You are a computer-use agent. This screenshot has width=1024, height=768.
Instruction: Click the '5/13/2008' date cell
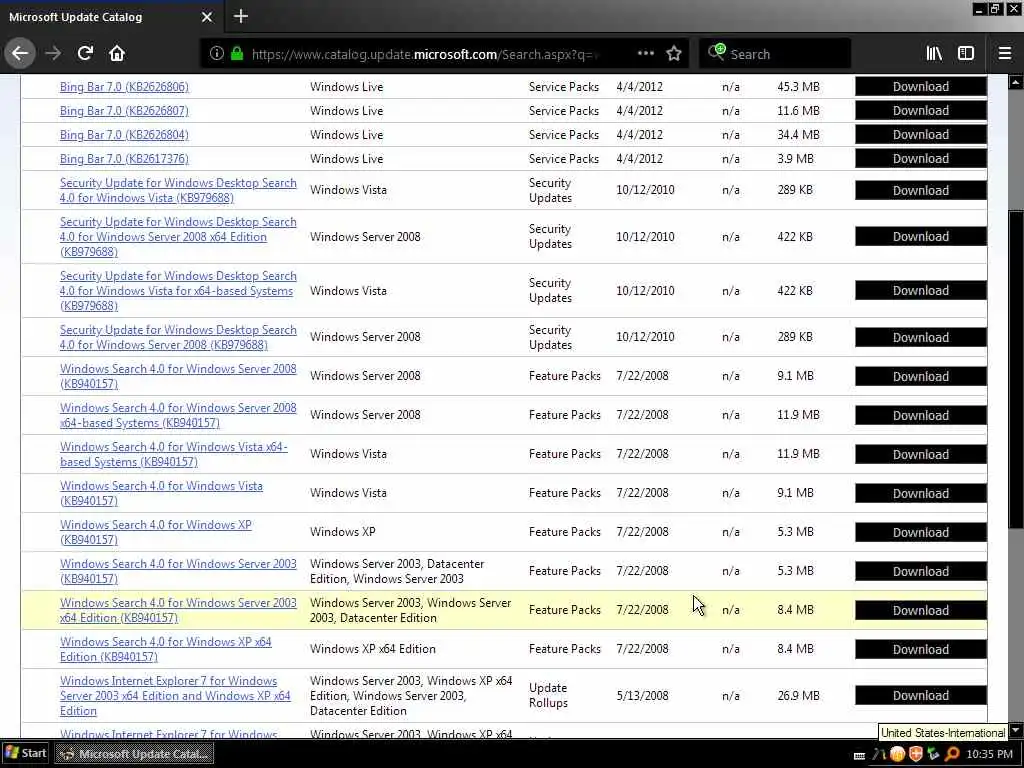point(643,696)
